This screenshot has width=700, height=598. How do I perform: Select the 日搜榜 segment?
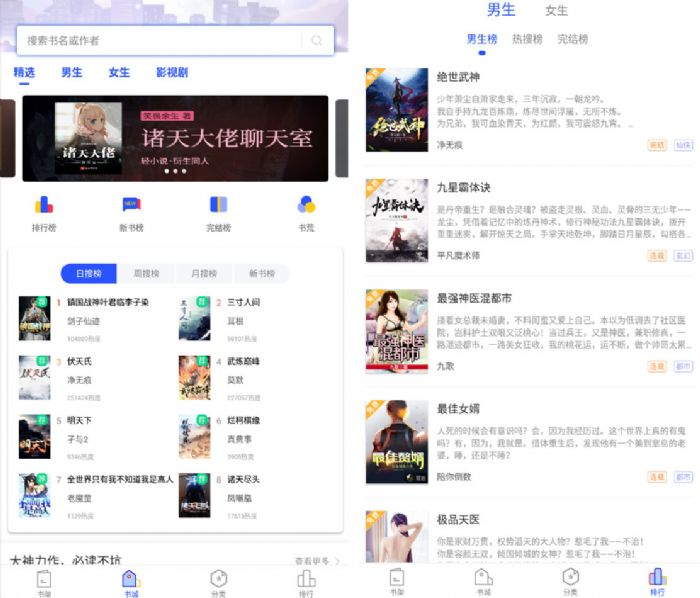(x=89, y=274)
